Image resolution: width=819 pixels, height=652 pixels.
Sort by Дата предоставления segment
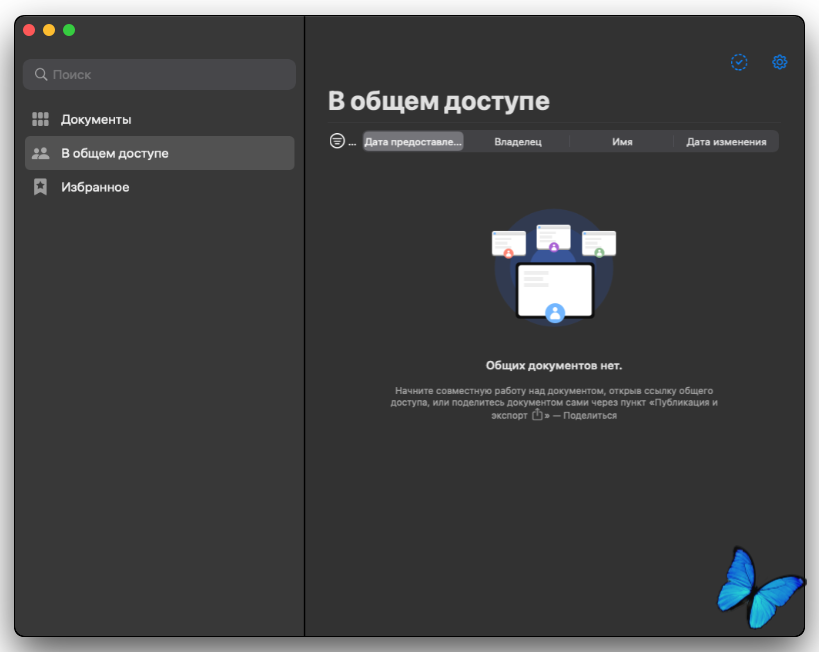(413, 142)
